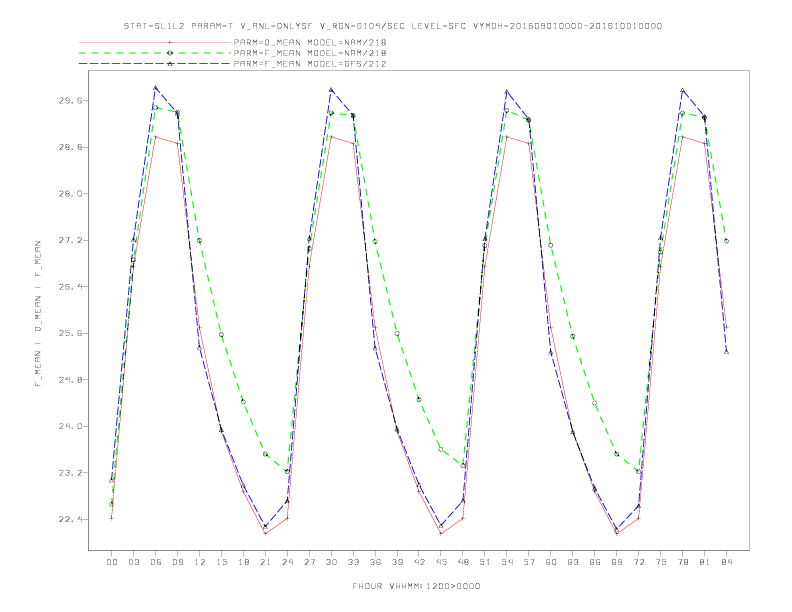Click the chart title starting 'STAT=SL1L2 PARAM=T'
The image size is (792, 612).
click(x=393, y=26)
